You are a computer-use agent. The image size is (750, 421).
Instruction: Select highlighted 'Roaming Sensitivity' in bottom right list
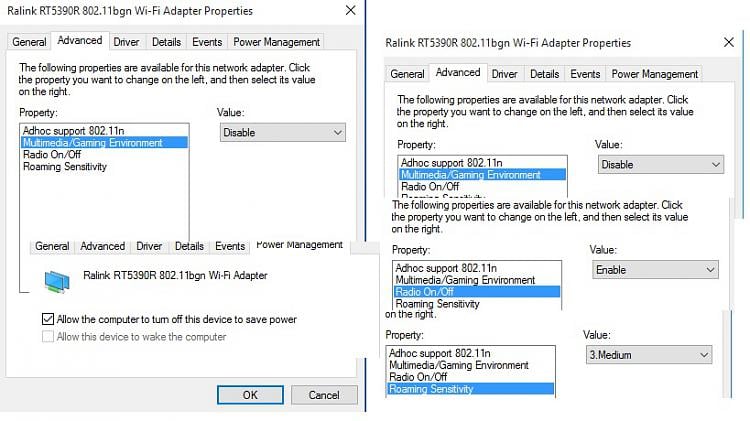[471, 389]
